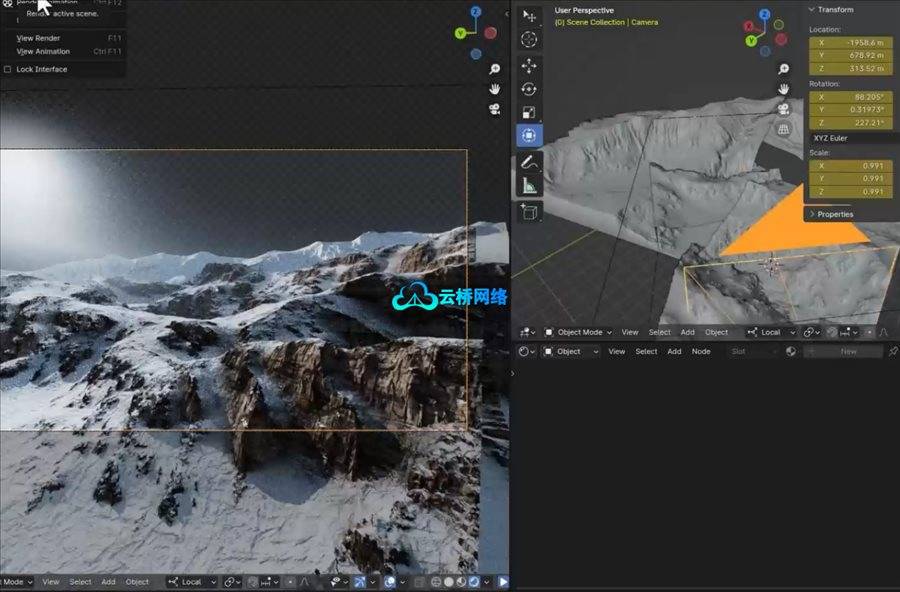The width and height of the screenshot is (900, 592).
Task: Switch right viewport to orthographic grid view
Action: (784, 129)
